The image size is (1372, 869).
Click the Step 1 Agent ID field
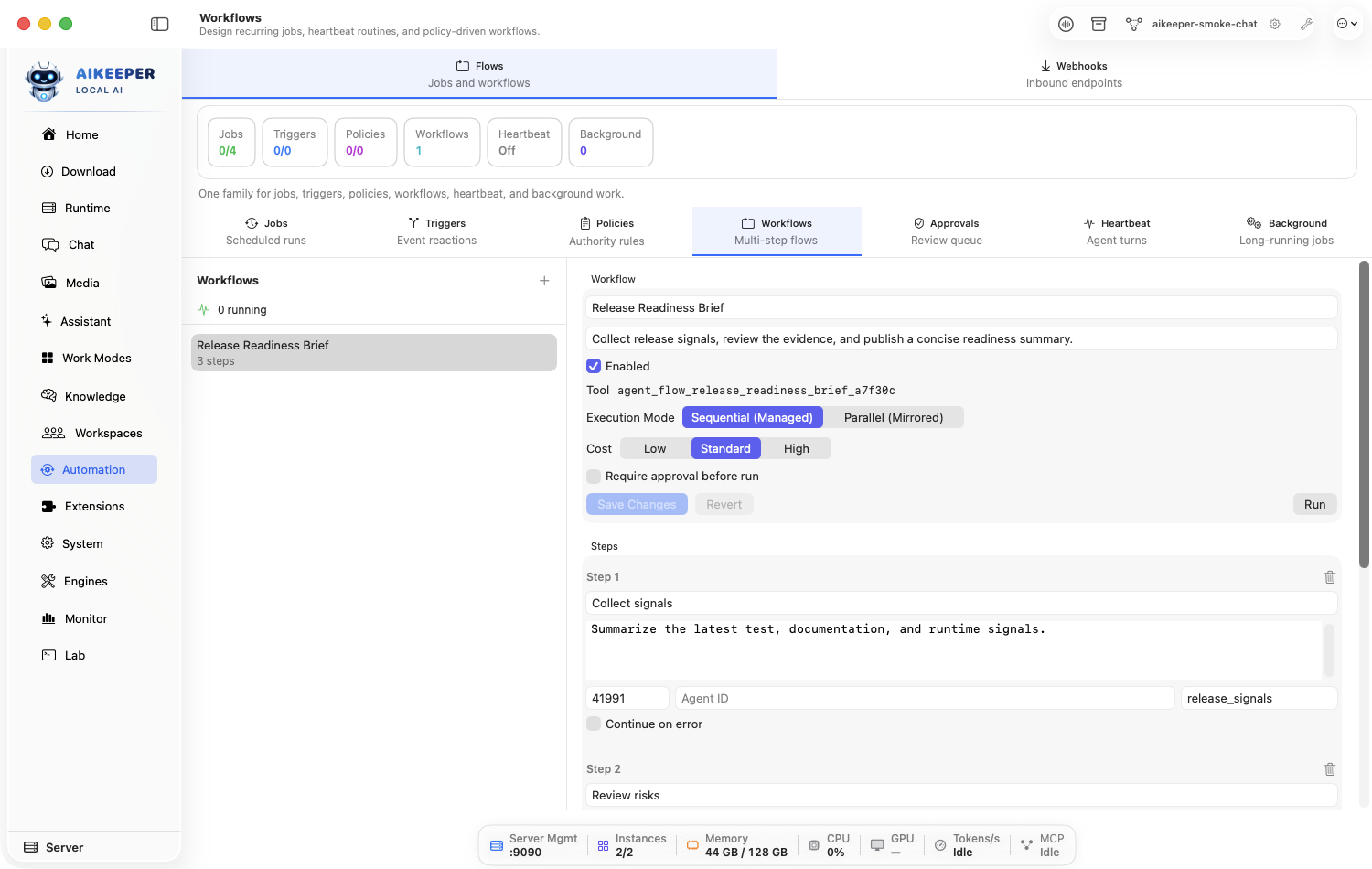[x=925, y=698]
